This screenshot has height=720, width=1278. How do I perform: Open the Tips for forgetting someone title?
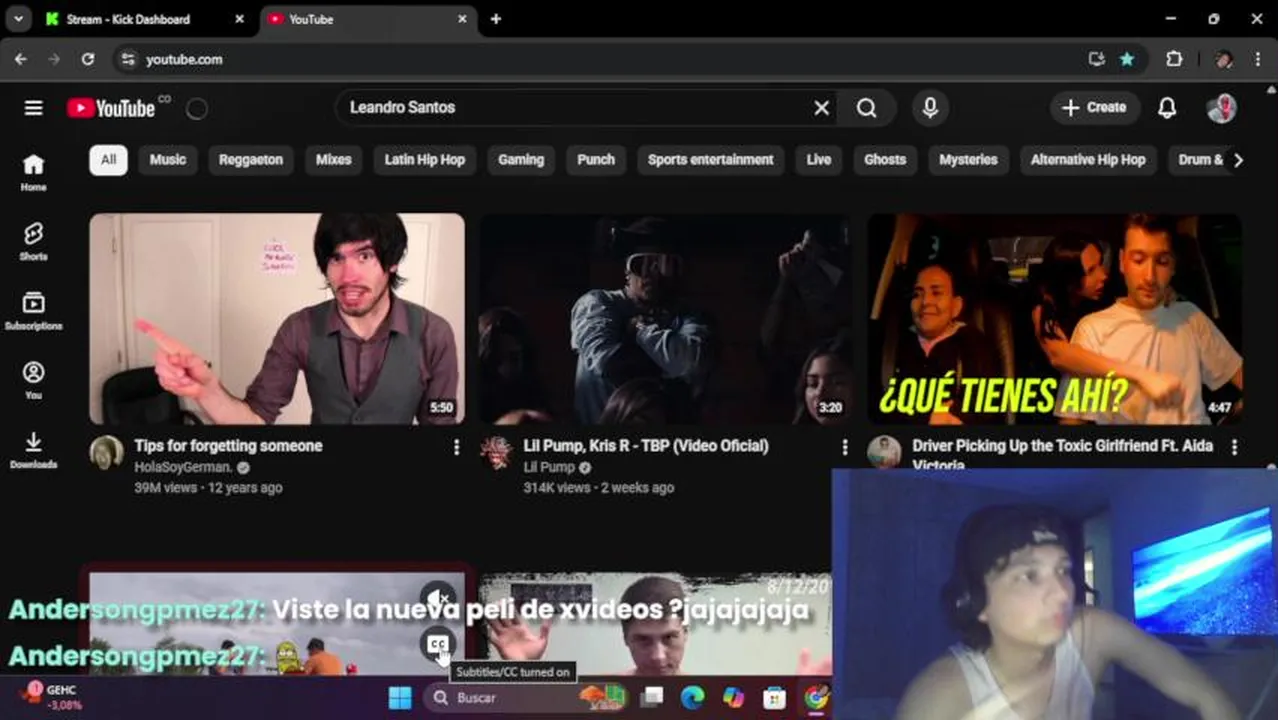click(228, 446)
